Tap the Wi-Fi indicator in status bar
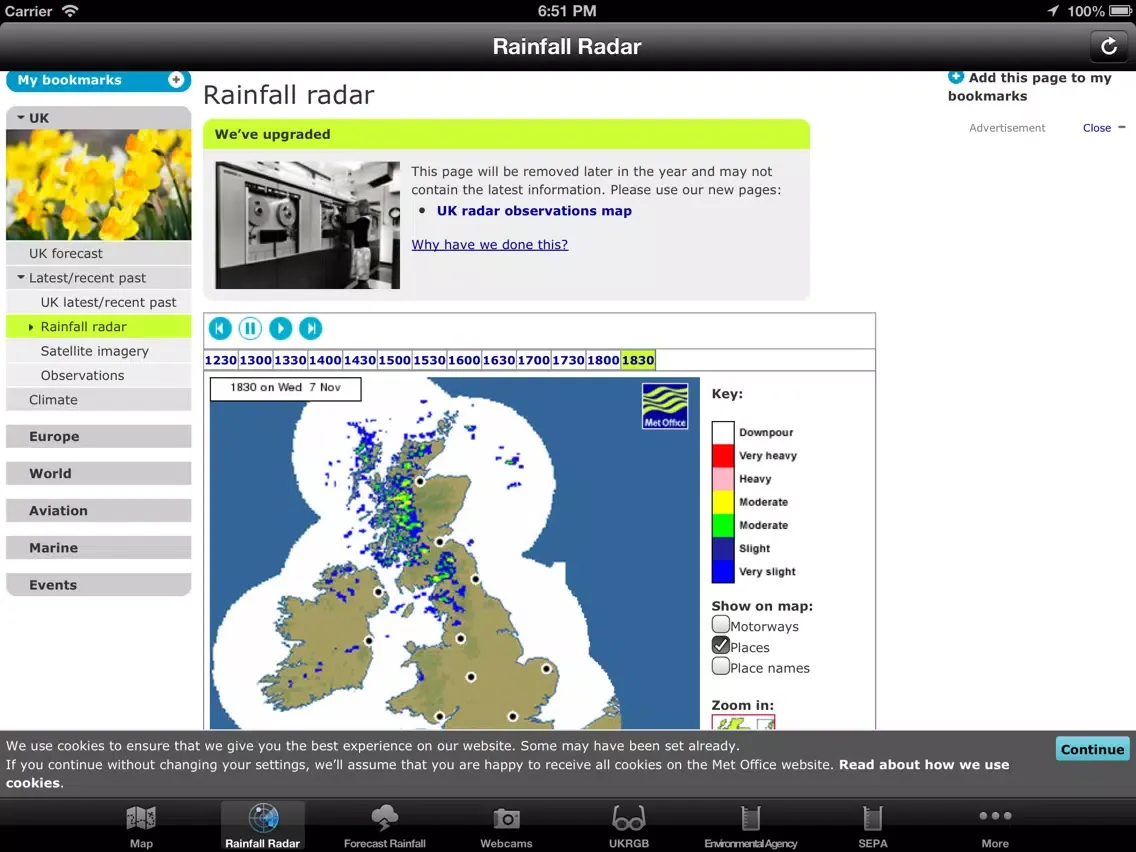The image size is (1136, 852). click(x=70, y=11)
